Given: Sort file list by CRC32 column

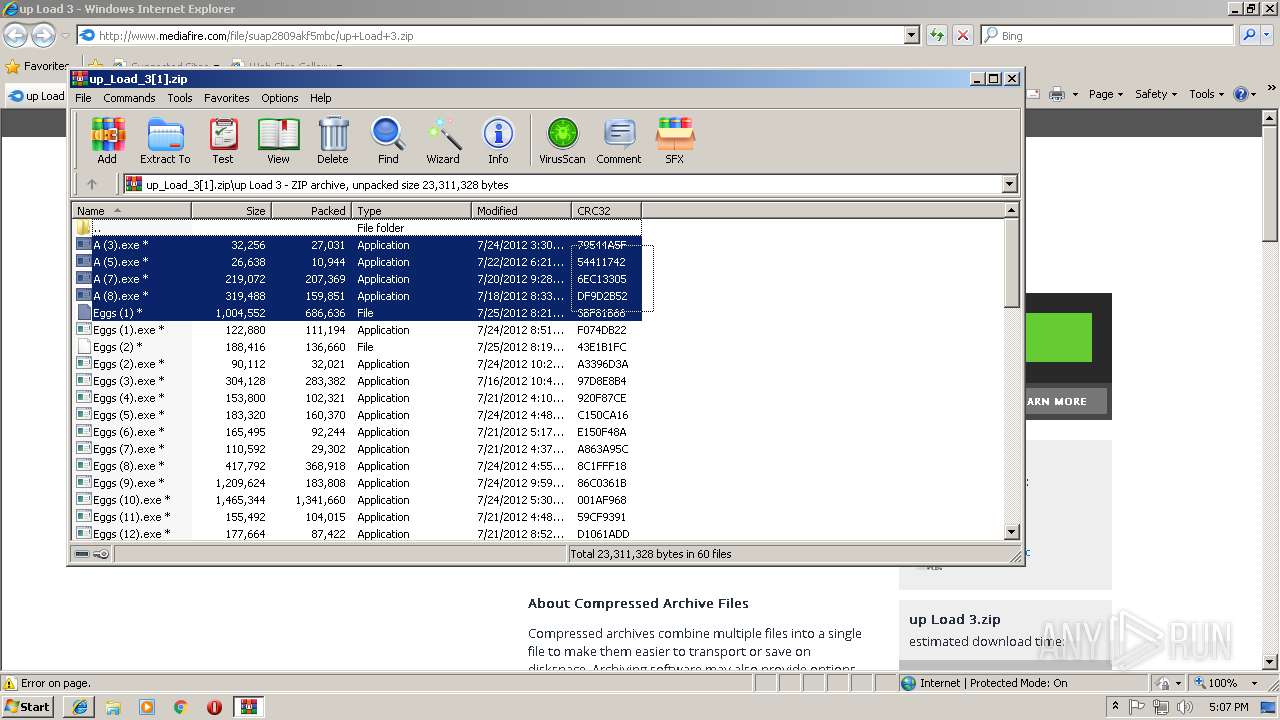Looking at the screenshot, I should pos(606,211).
